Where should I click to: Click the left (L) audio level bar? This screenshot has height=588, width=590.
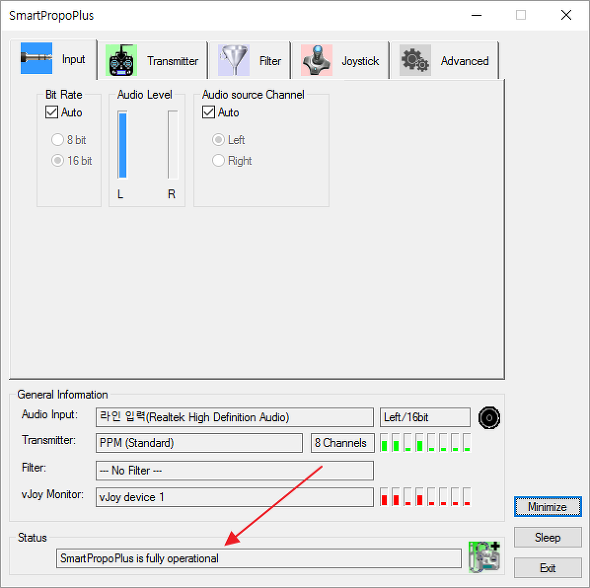point(122,145)
